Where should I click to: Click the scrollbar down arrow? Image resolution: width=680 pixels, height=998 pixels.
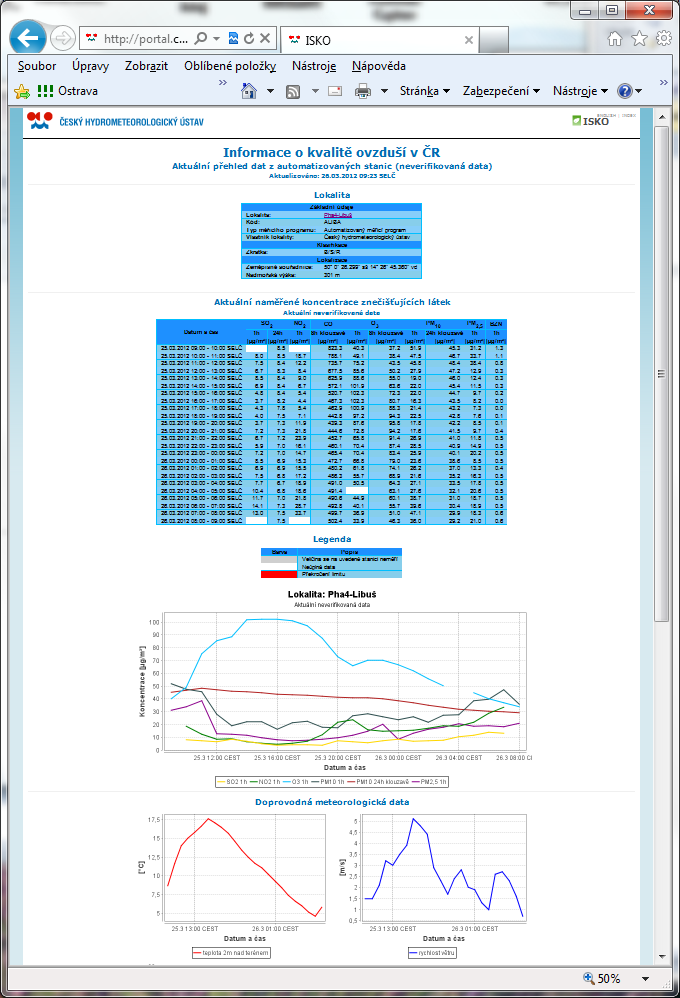coord(662,957)
